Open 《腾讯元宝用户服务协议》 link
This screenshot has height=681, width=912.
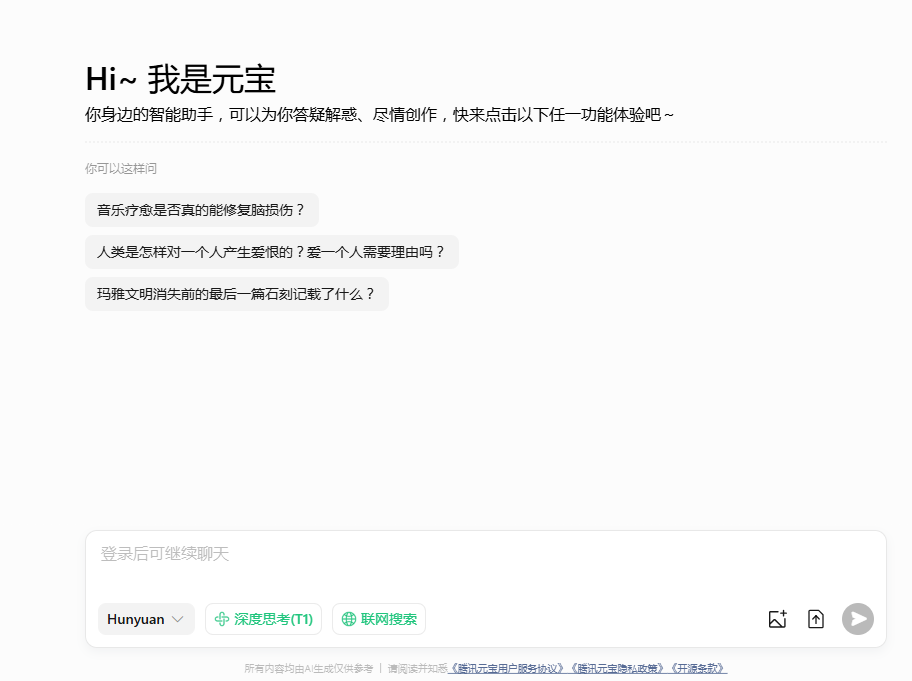[507, 669]
